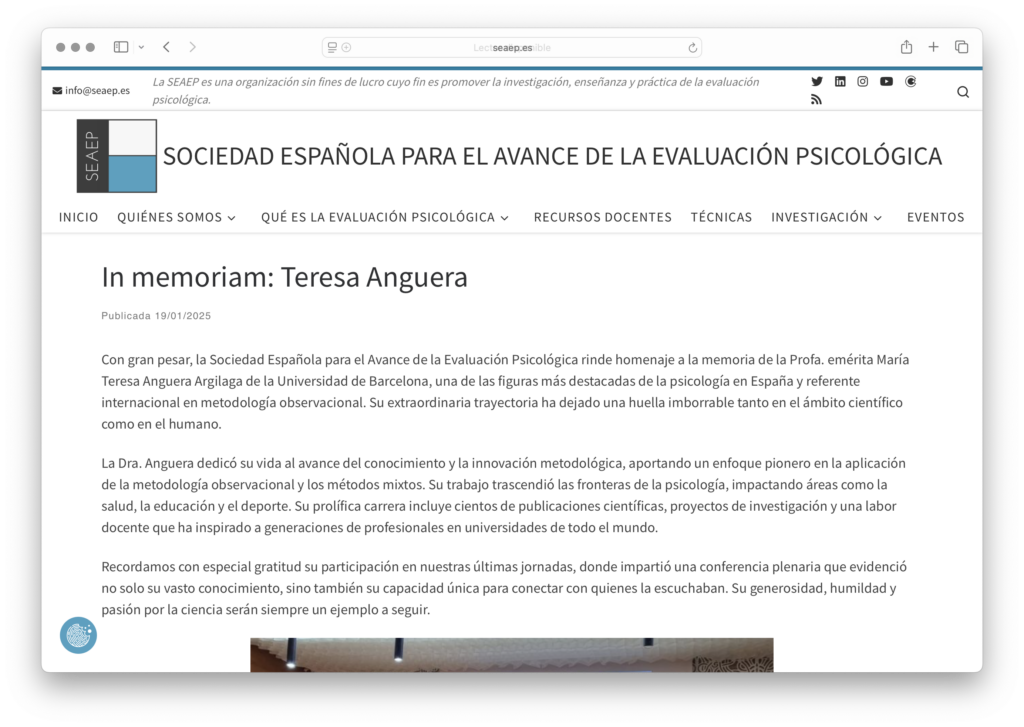
Task: Go to the Inicio menu item
Action: pyautogui.click(x=78, y=217)
